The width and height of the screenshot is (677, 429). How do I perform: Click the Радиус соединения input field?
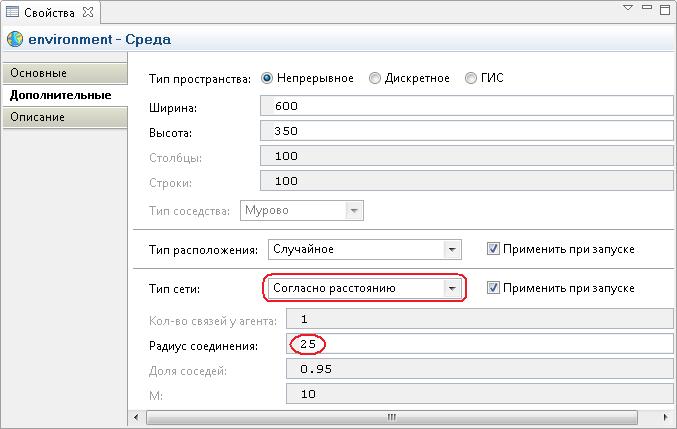coord(480,344)
